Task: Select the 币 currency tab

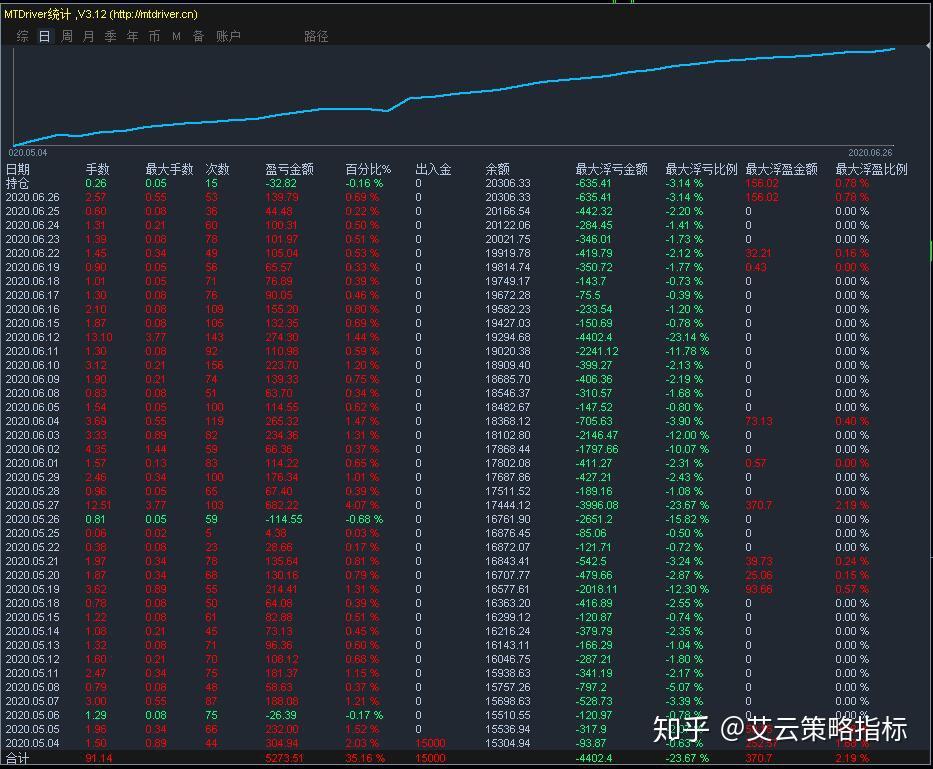Action: pyautogui.click(x=154, y=36)
